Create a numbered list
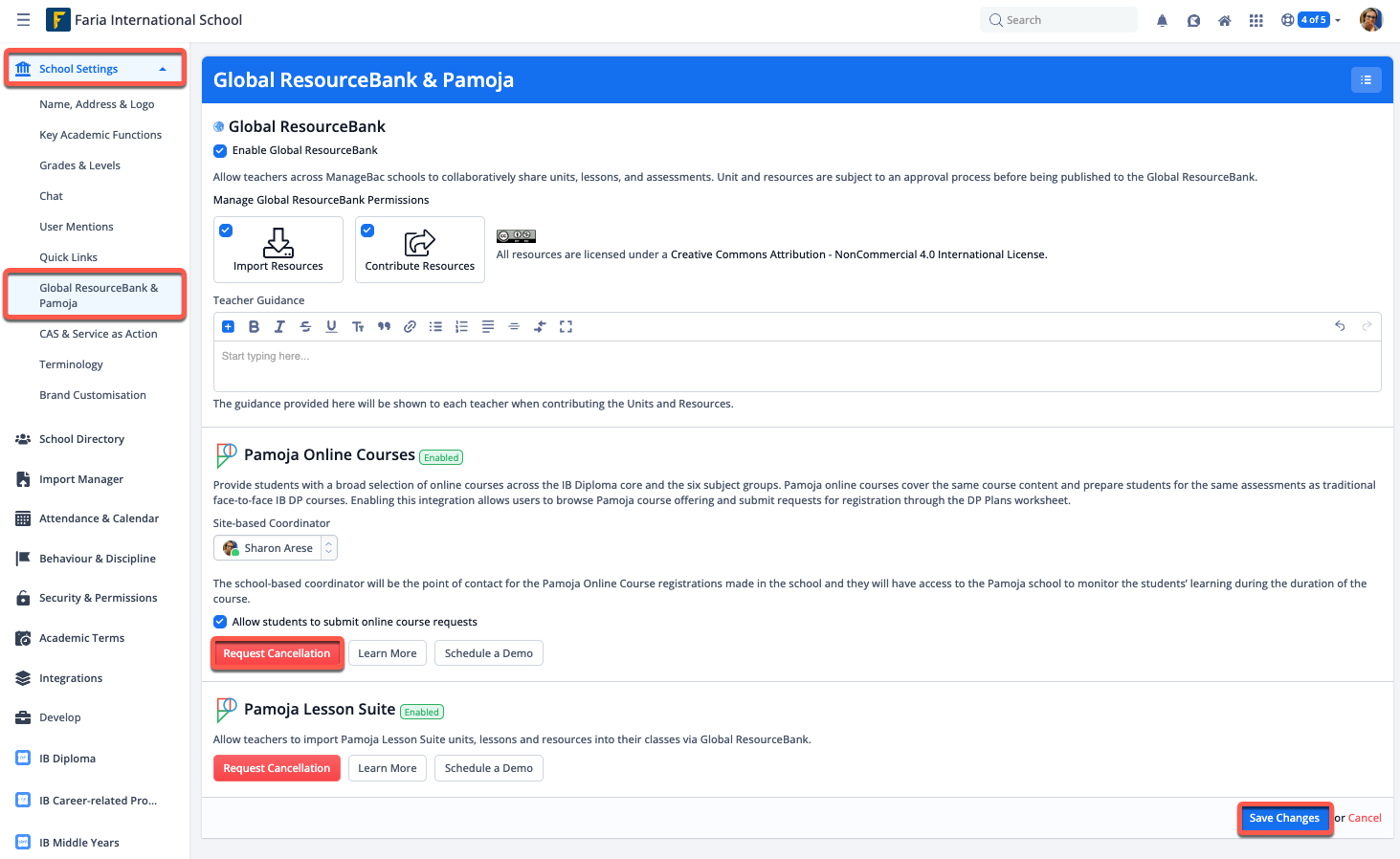This screenshot has width=1400, height=859. (461, 327)
